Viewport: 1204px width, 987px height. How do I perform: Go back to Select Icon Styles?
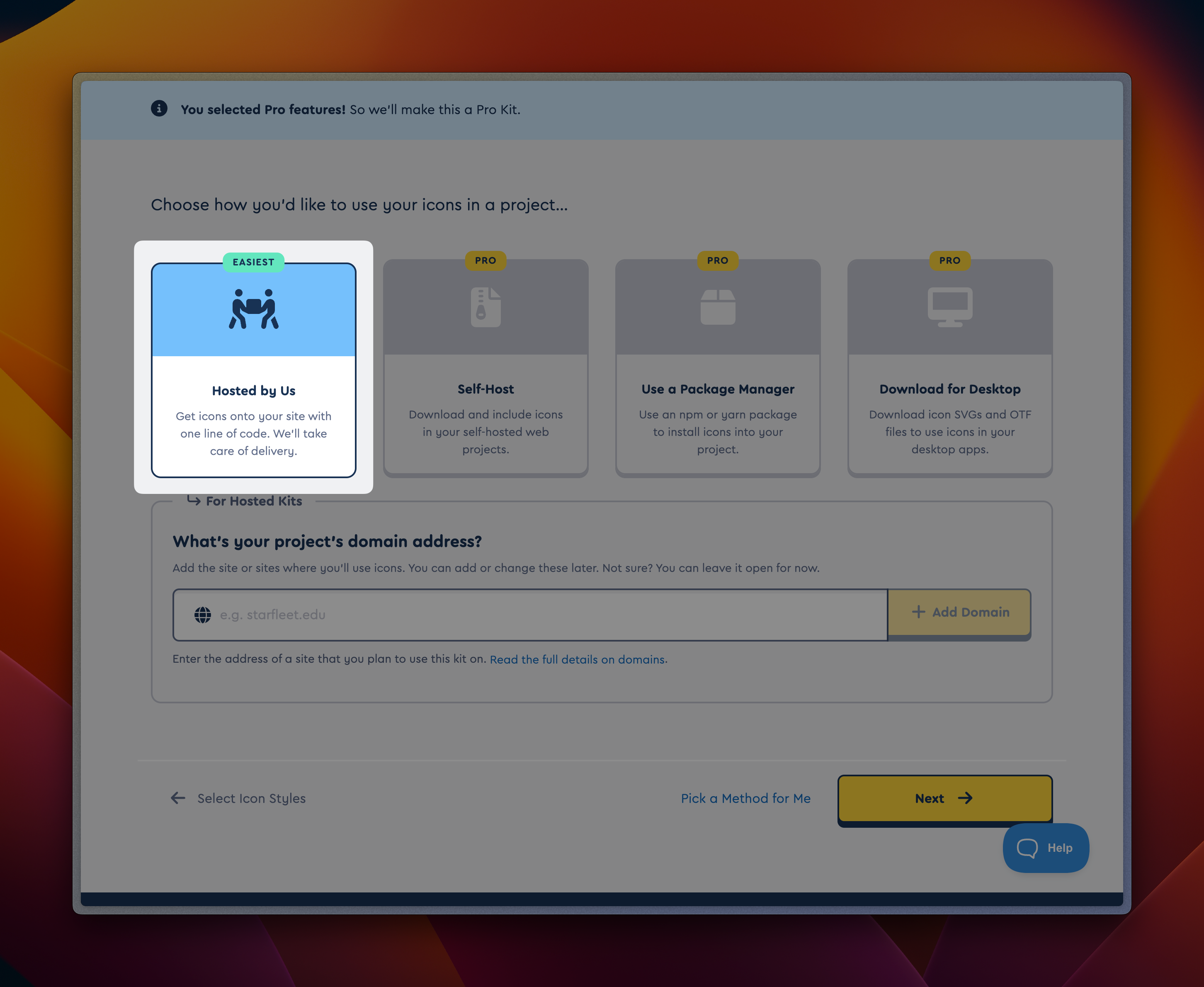[251, 798]
